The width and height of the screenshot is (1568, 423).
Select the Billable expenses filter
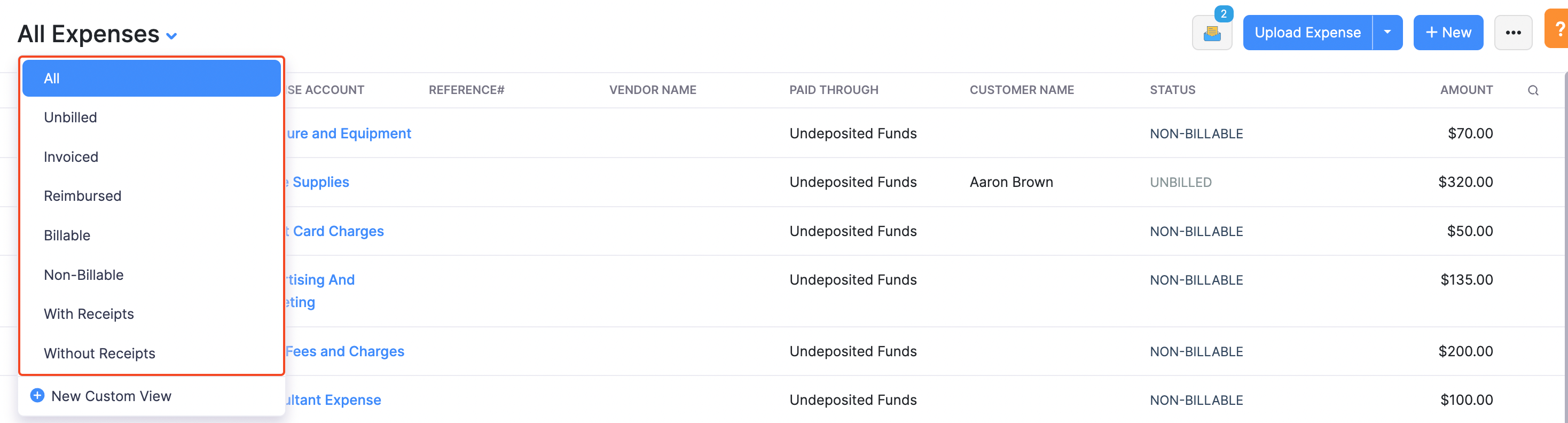[67, 235]
